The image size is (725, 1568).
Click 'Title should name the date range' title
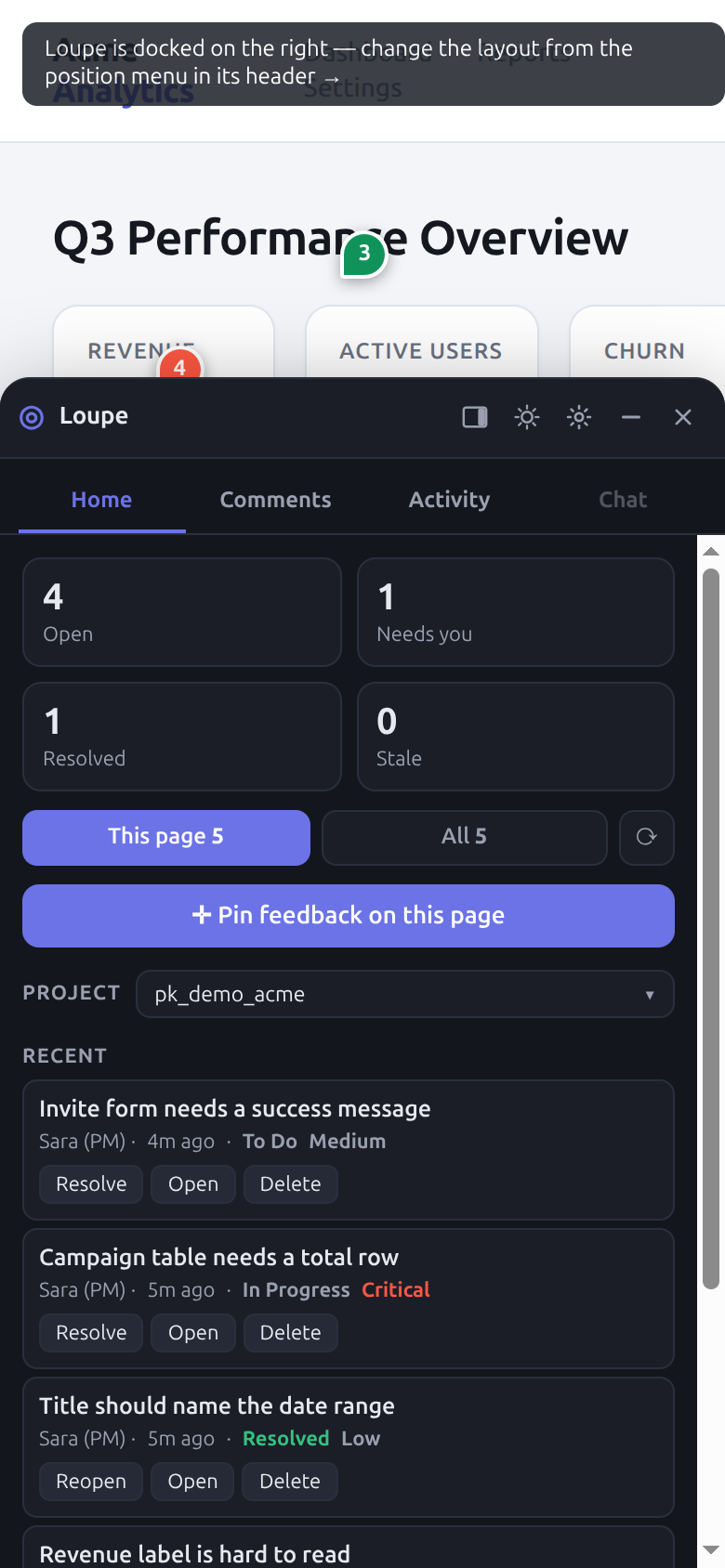point(217,1406)
